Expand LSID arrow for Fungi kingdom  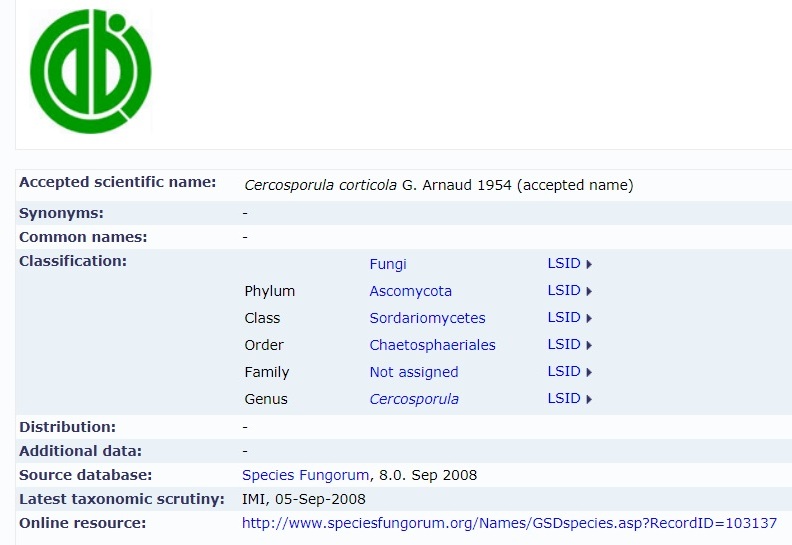[x=589, y=264]
